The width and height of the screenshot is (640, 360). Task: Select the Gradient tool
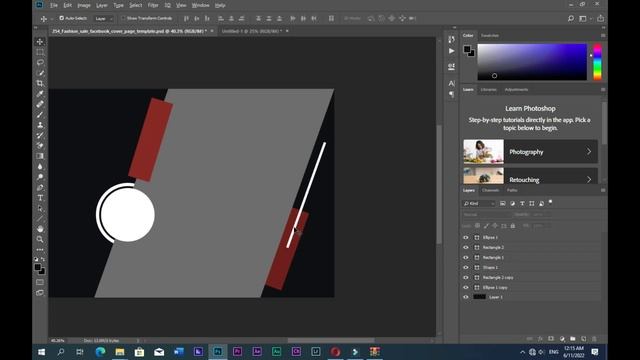click(40, 156)
